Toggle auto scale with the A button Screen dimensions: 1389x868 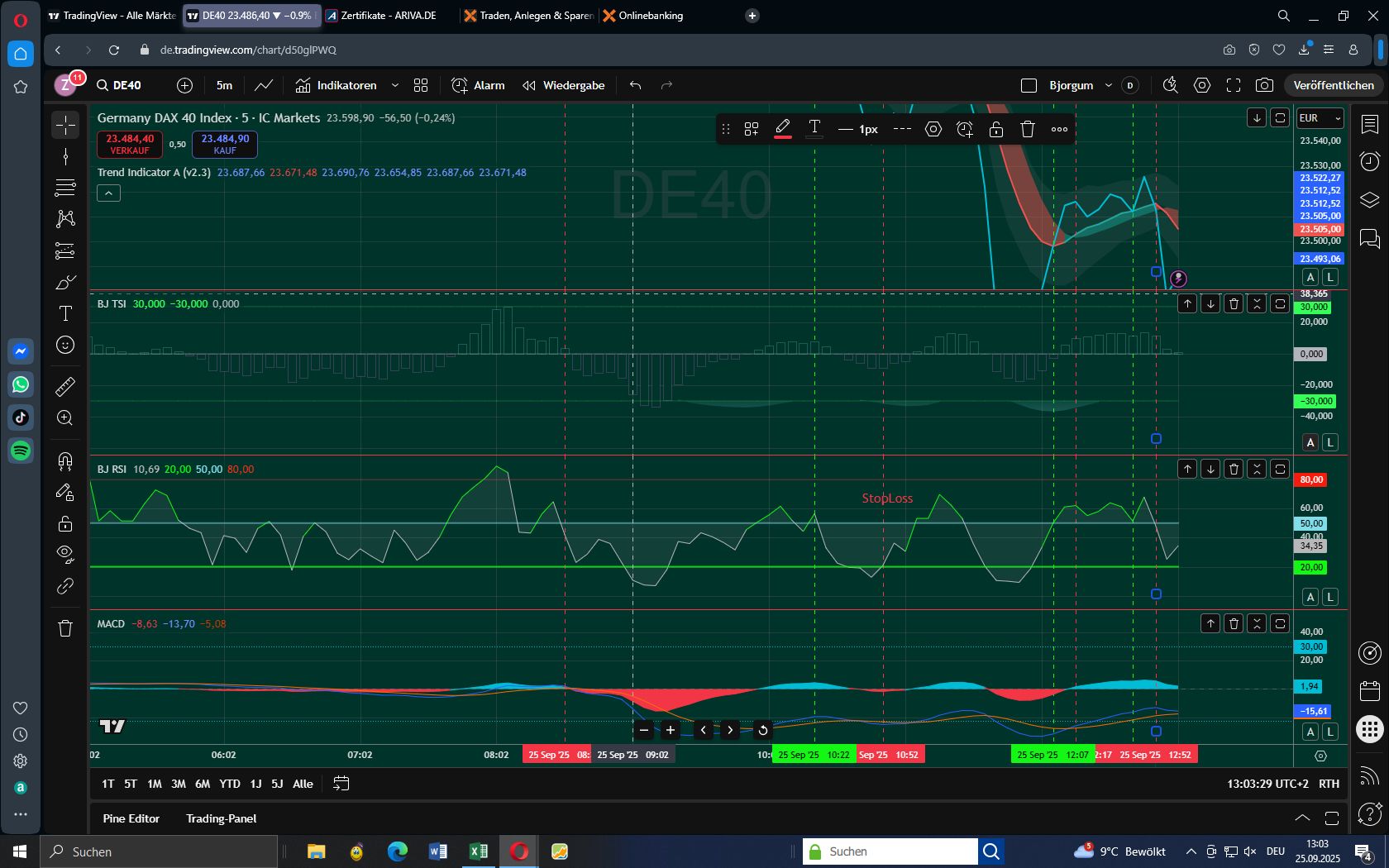click(1310, 278)
